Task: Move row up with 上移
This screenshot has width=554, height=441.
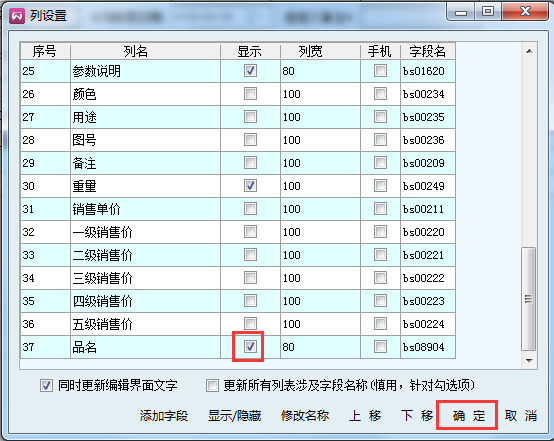Action: tap(365, 416)
